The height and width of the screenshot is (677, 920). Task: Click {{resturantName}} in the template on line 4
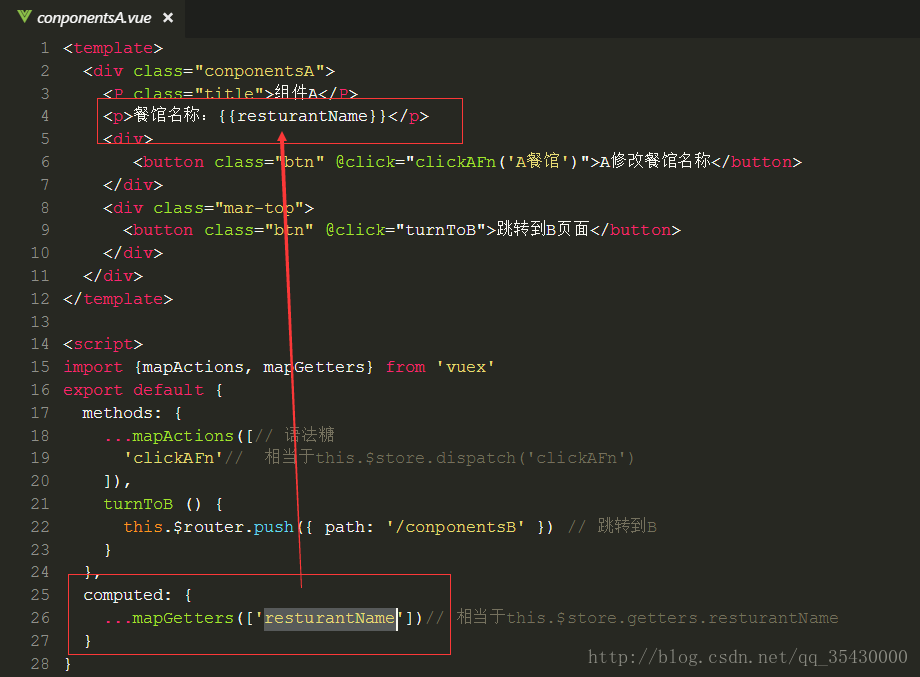pos(302,116)
